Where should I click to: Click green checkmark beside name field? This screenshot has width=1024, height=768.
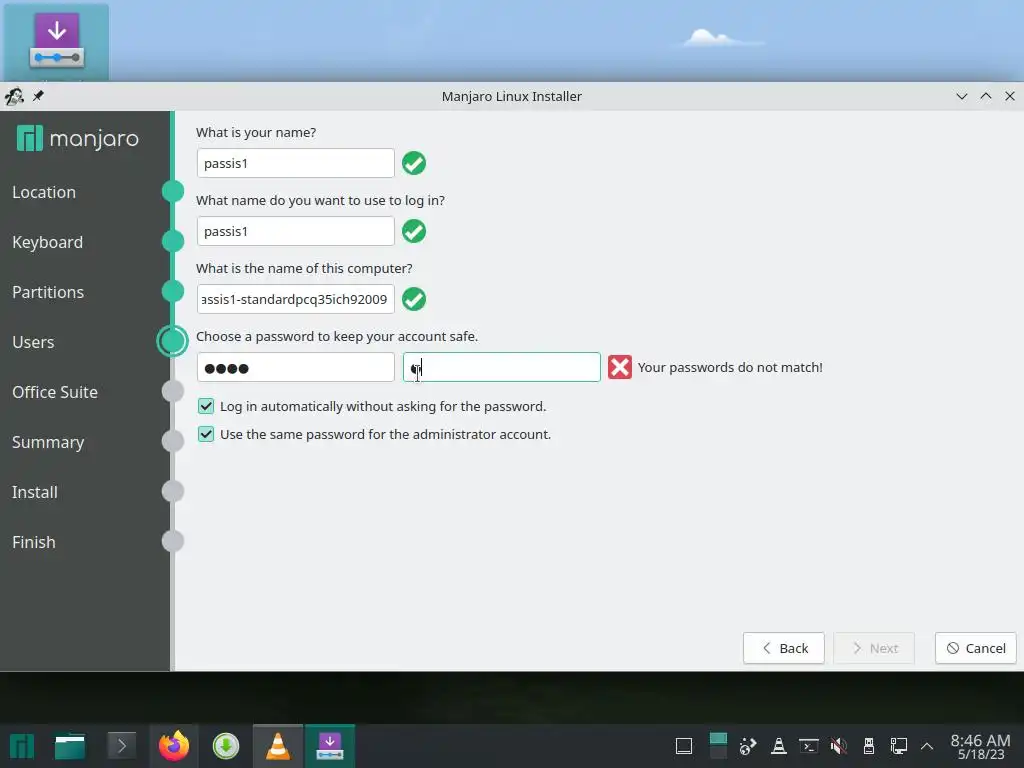[x=414, y=163]
